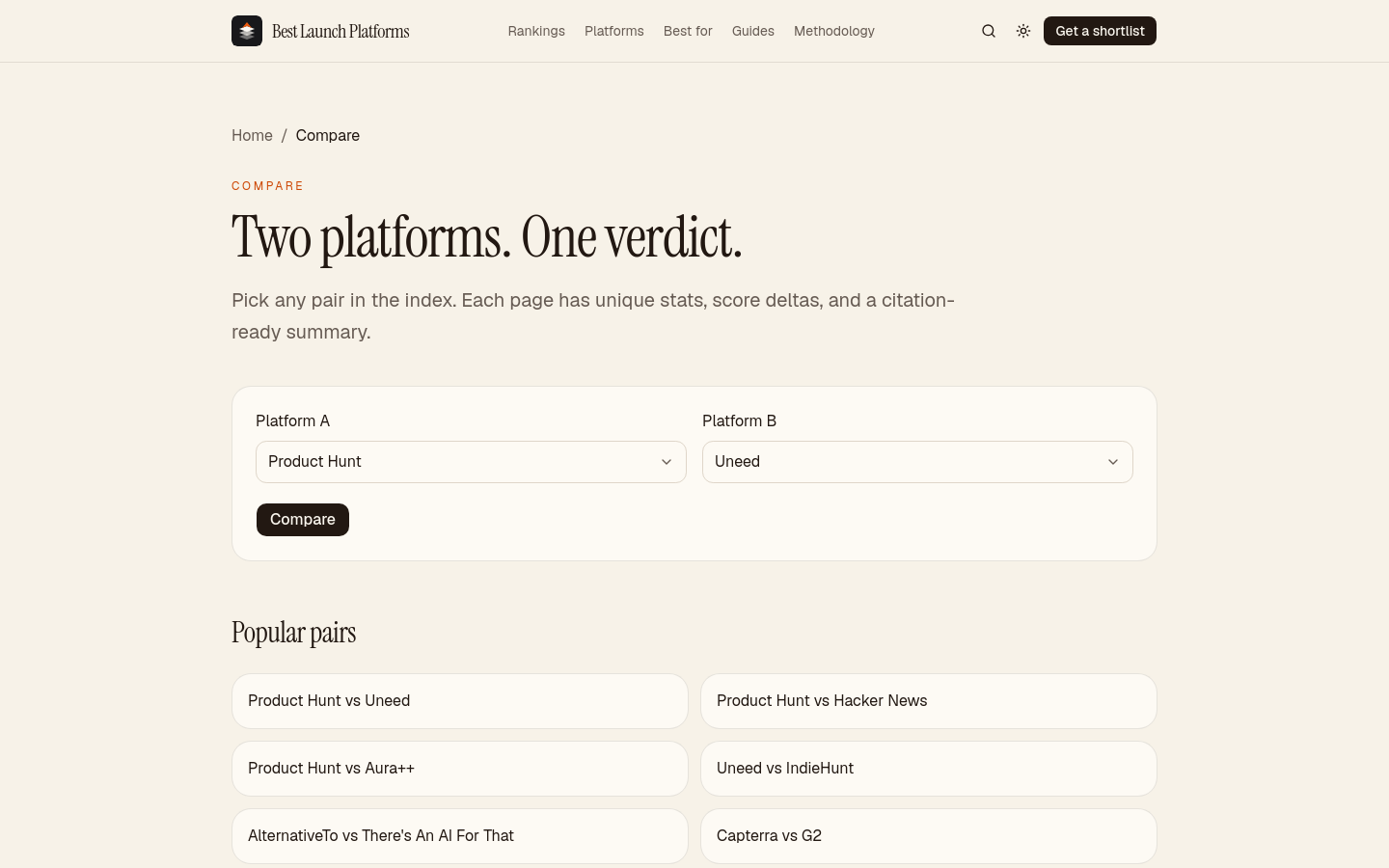Open the Capterra vs G2 pair
Viewport: 1389px width, 868px height.
(929, 836)
